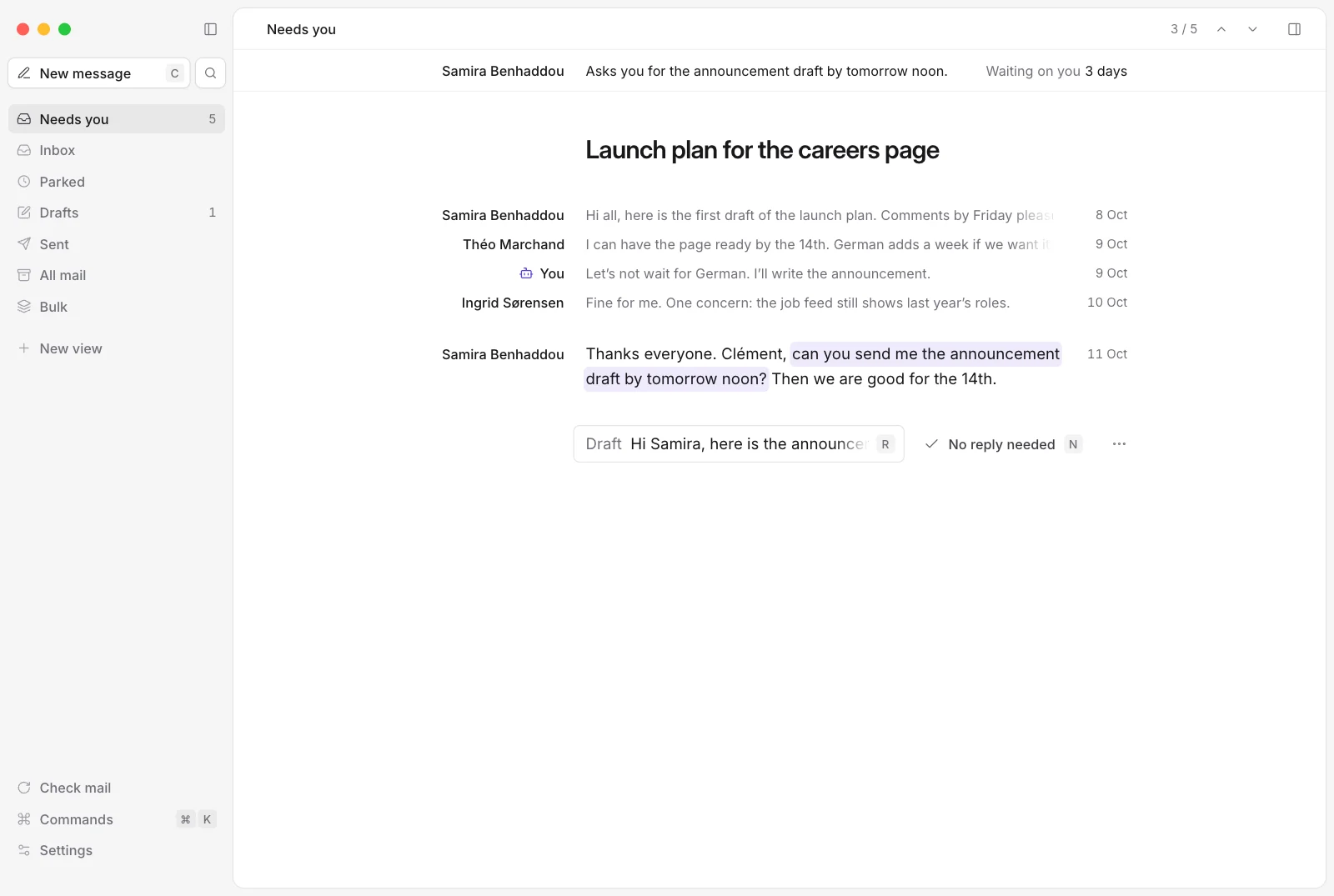
Task: Go to next conversation with down chevron
Action: point(1252,29)
